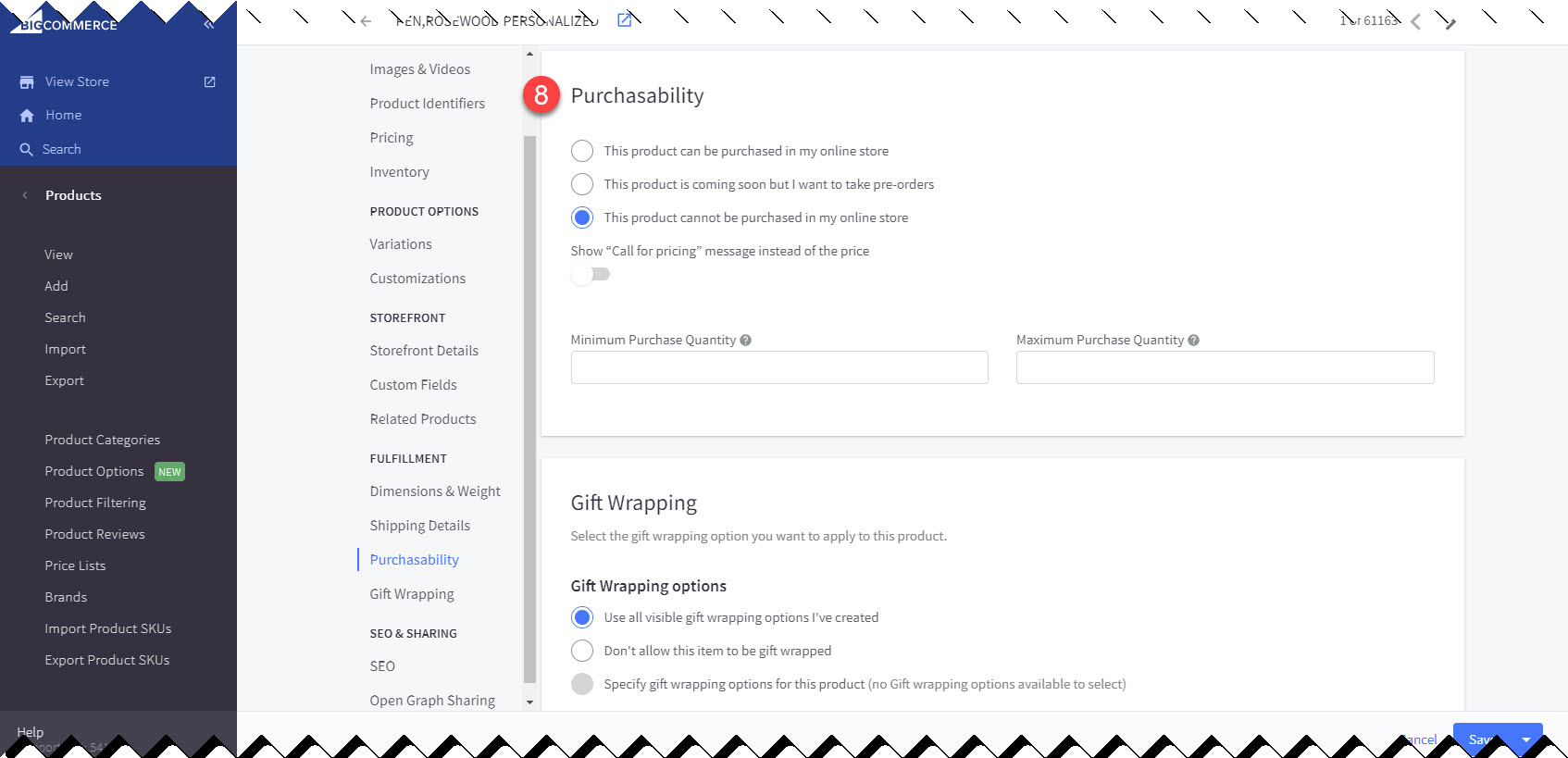The width and height of the screenshot is (1568, 758).
Task: Open Products View page
Action: point(58,255)
